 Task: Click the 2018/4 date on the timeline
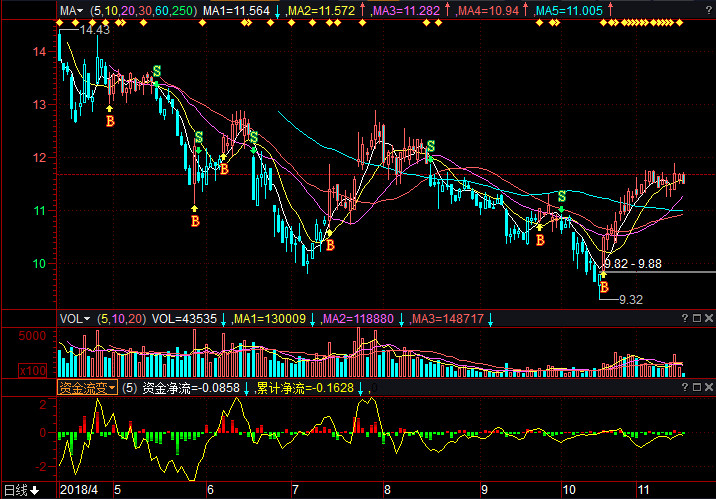(79, 490)
